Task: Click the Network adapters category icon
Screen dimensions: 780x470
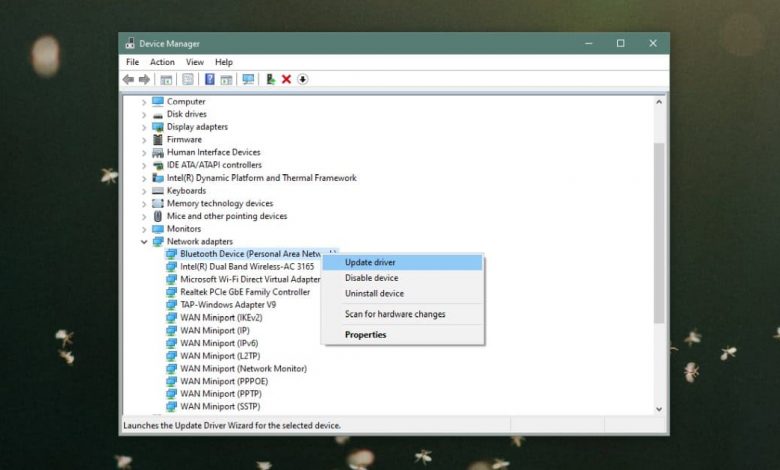Action: (x=158, y=242)
